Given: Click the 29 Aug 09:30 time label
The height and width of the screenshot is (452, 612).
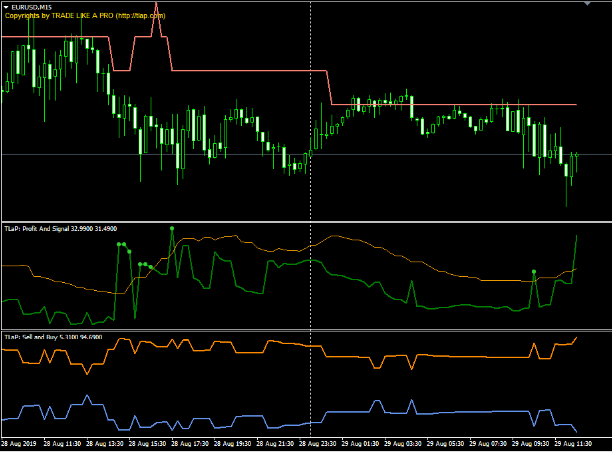Looking at the screenshot, I should pyautogui.click(x=530, y=444).
